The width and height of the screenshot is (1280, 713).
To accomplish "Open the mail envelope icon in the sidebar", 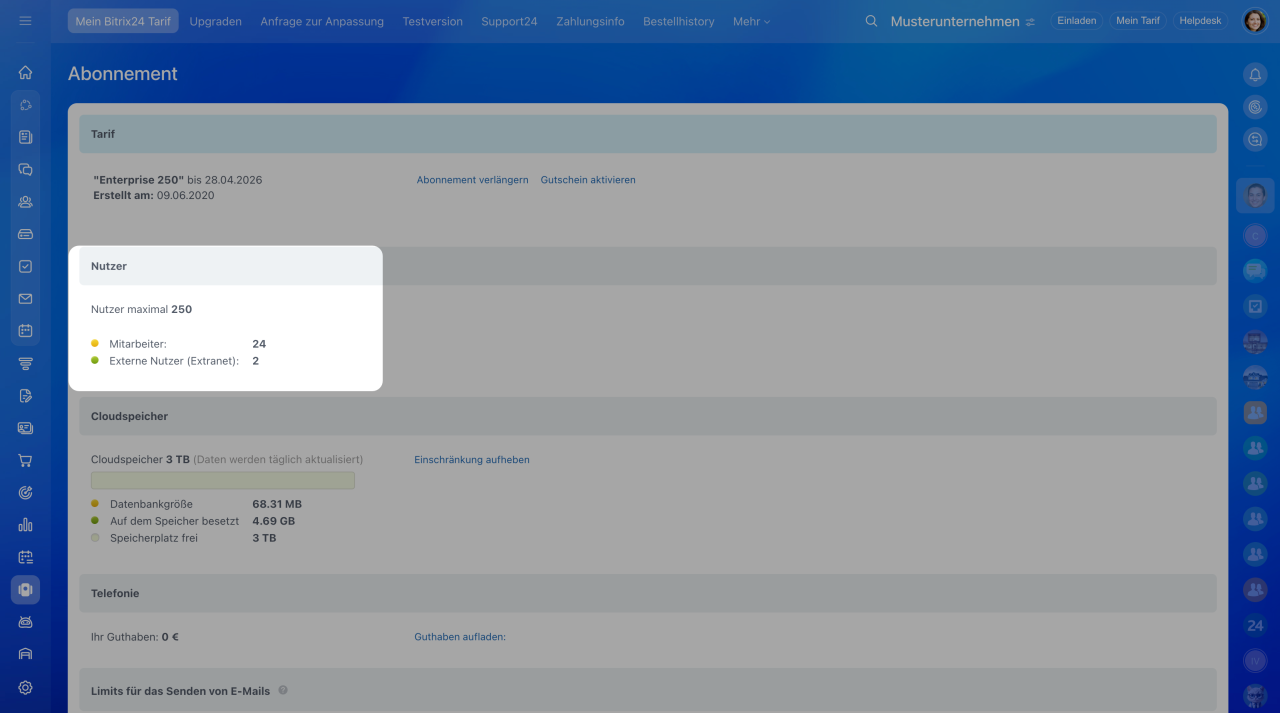I will click(x=25, y=298).
